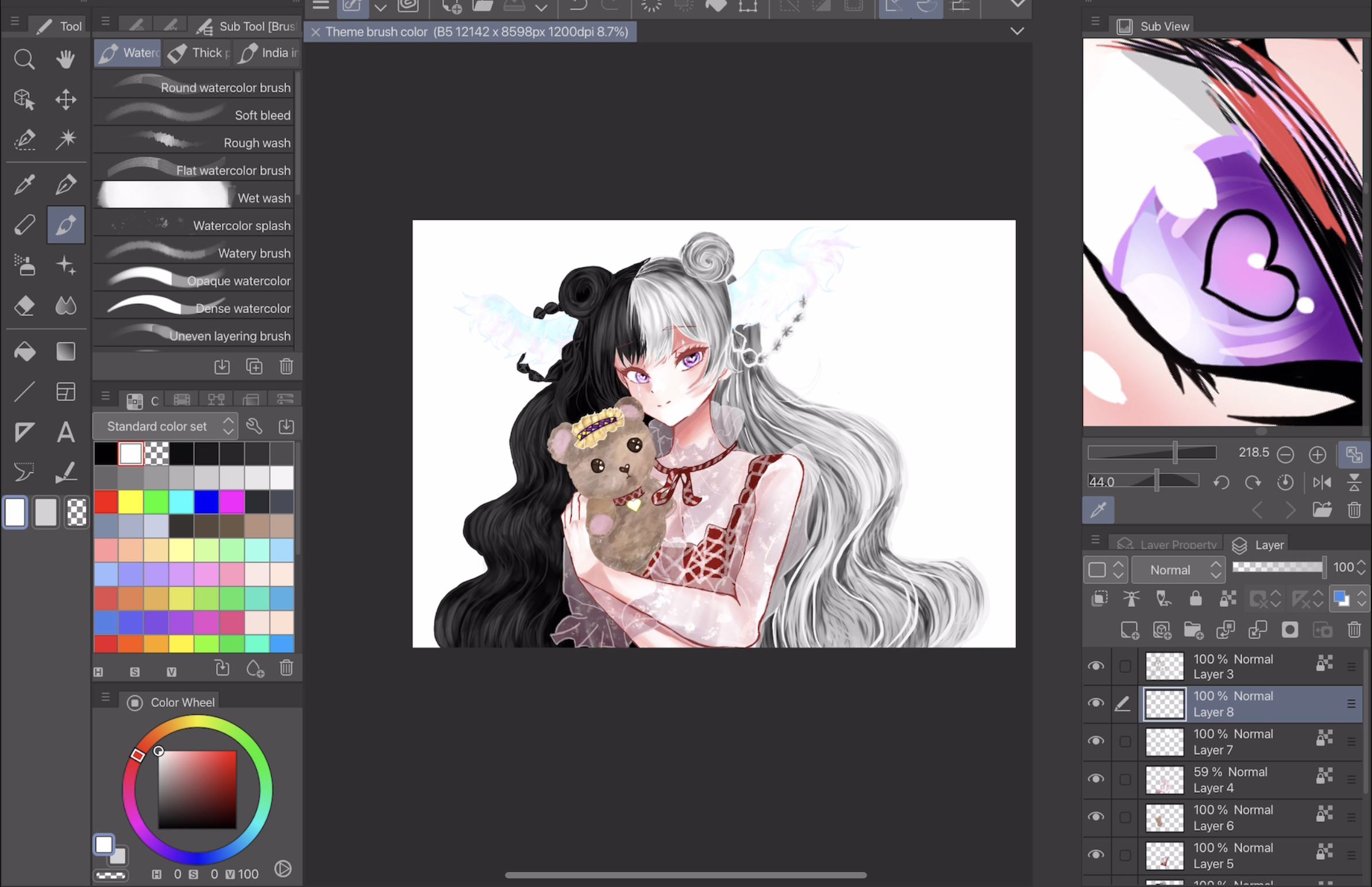Select the Eyedropper tool
This screenshot has width=1372, height=887.
coord(24,185)
